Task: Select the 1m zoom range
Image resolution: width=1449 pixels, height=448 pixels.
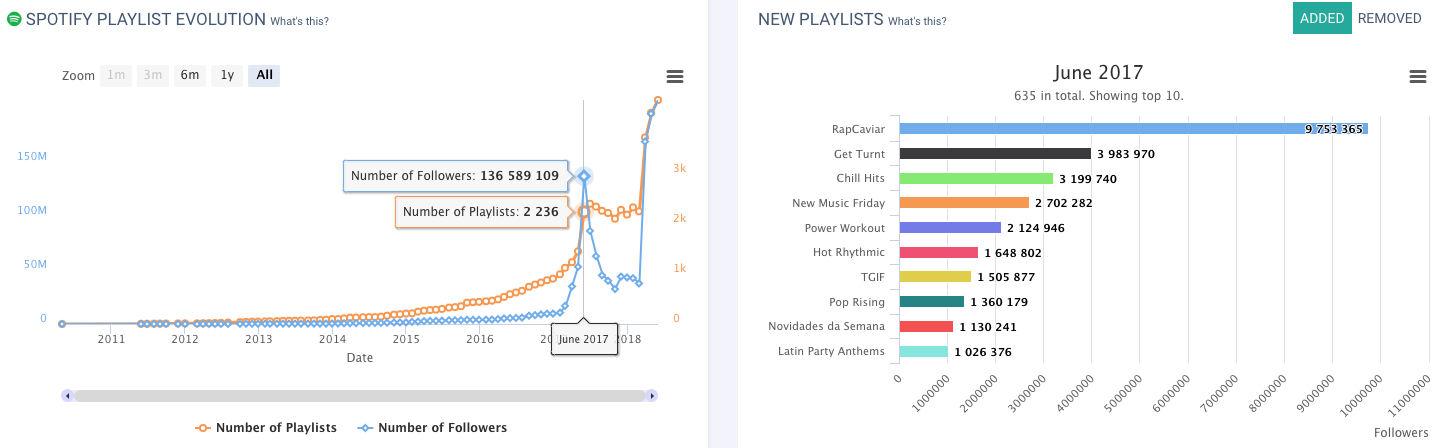Action: [x=116, y=75]
